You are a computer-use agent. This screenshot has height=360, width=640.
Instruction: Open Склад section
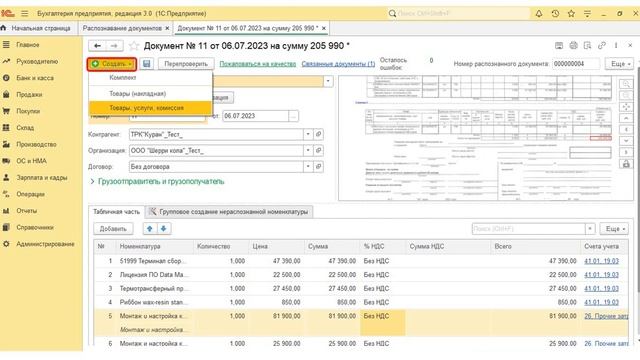25,127
